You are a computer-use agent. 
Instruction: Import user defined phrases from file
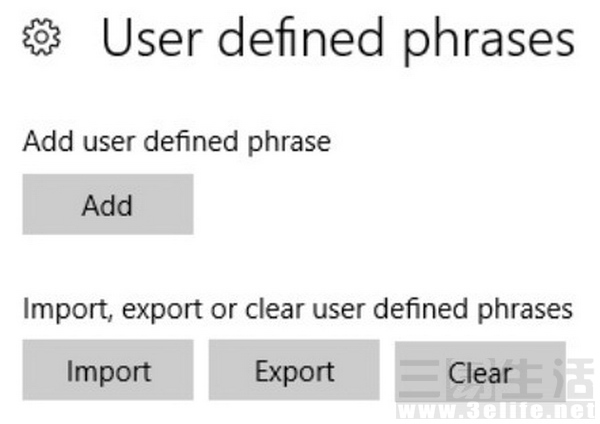pos(108,372)
